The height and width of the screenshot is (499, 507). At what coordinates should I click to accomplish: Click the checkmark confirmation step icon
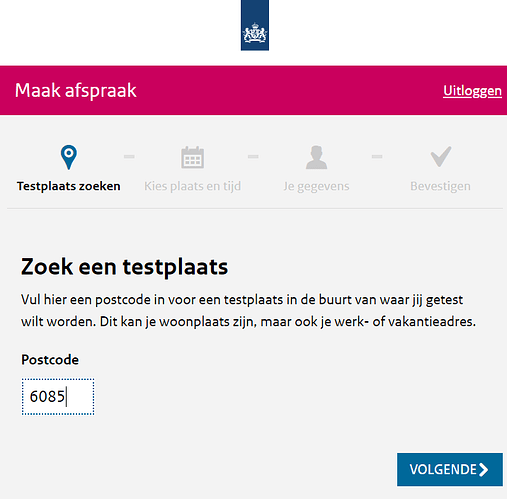point(441,157)
